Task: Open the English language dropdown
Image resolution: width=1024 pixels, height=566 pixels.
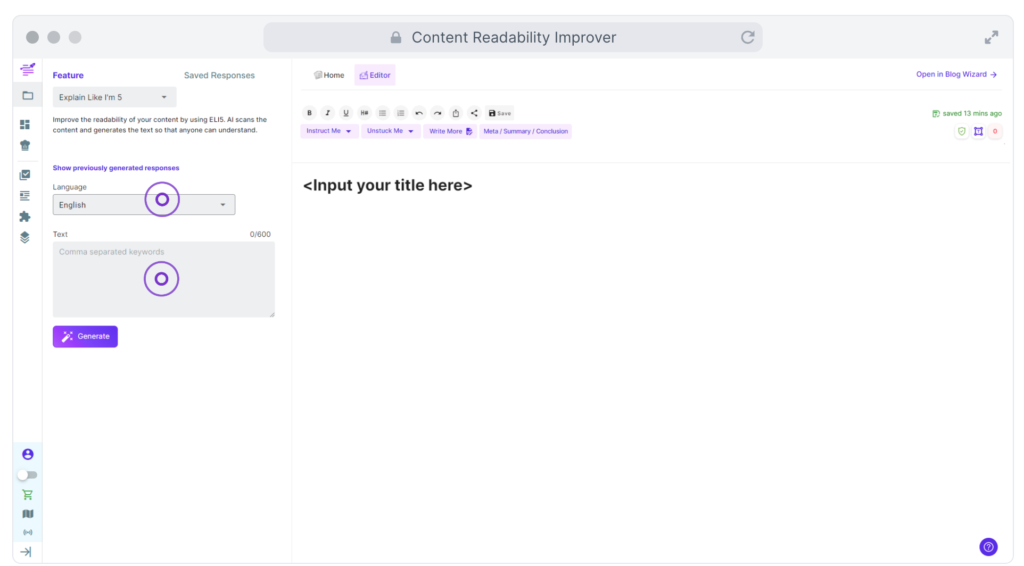Action: point(144,205)
